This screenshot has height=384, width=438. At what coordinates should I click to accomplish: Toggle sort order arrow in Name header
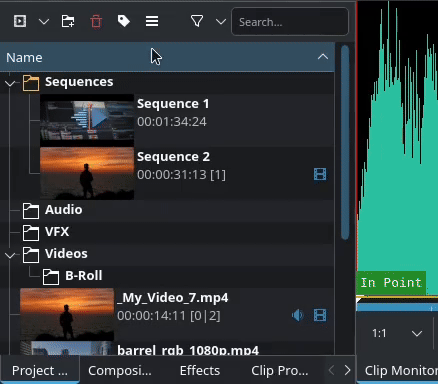point(323,57)
